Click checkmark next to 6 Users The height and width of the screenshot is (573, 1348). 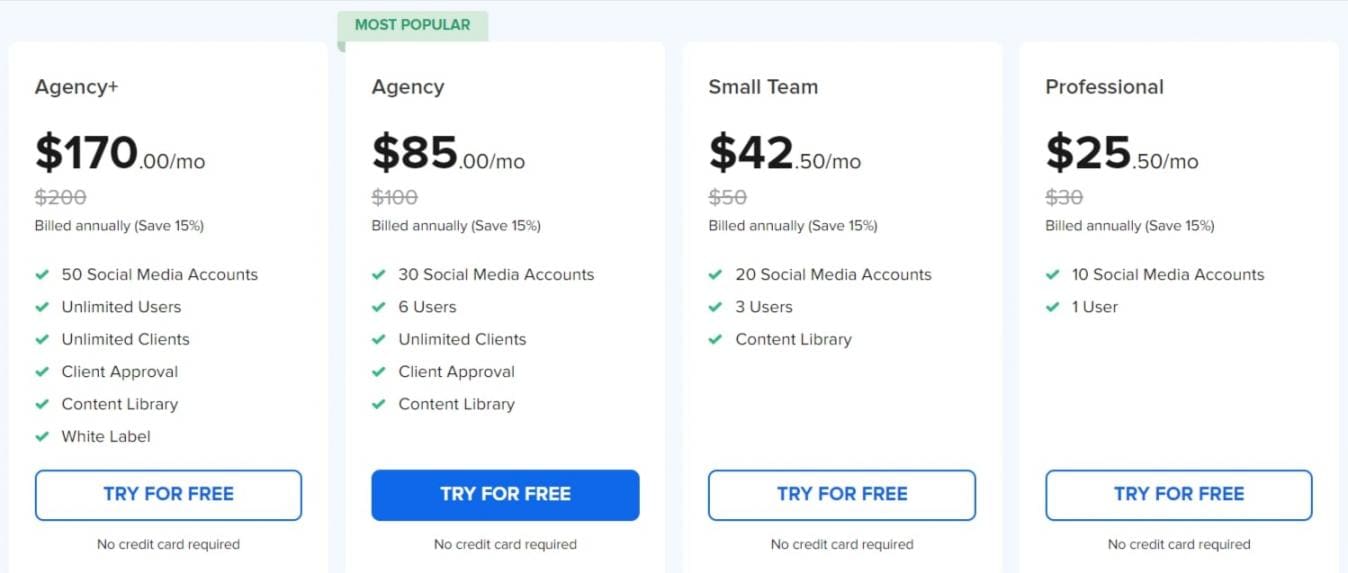coord(379,307)
